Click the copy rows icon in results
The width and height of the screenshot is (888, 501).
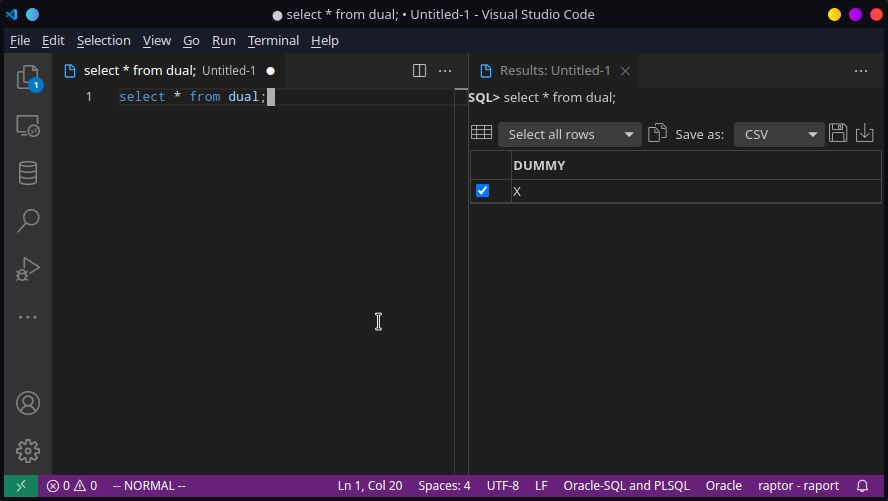pyautogui.click(x=657, y=133)
